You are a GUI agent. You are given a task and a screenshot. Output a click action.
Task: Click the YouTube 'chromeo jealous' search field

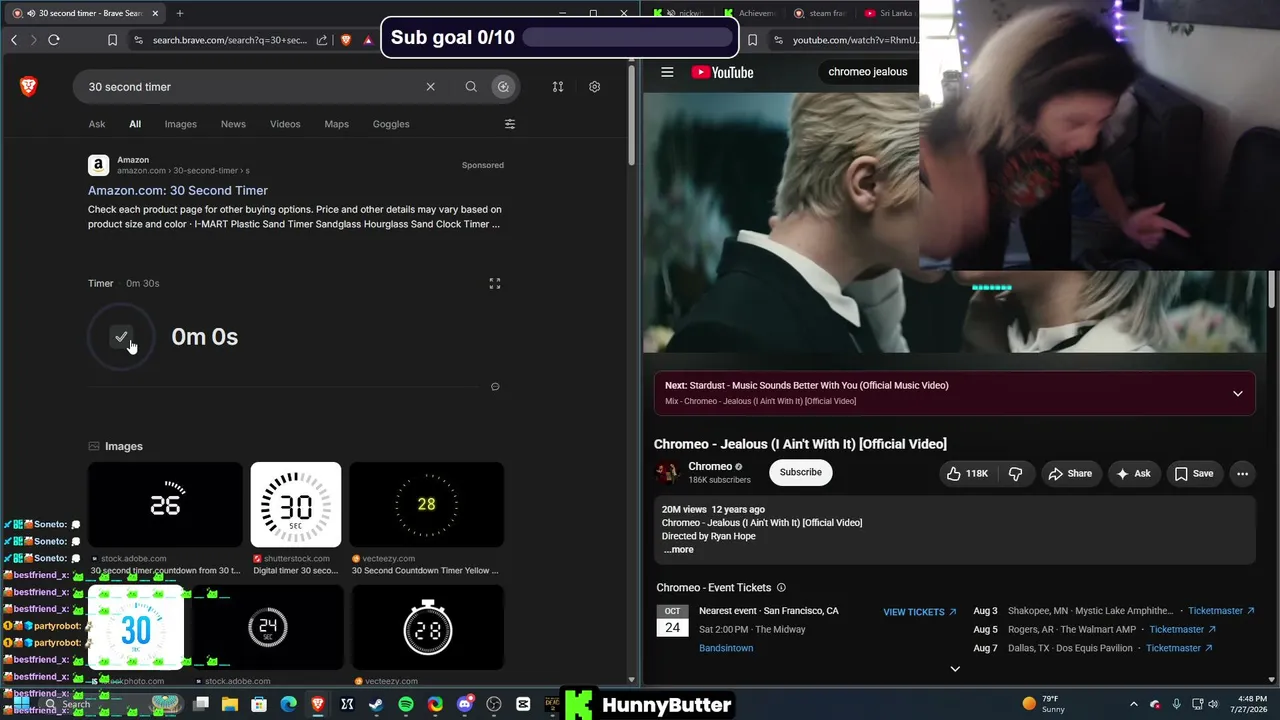coord(867,72)
